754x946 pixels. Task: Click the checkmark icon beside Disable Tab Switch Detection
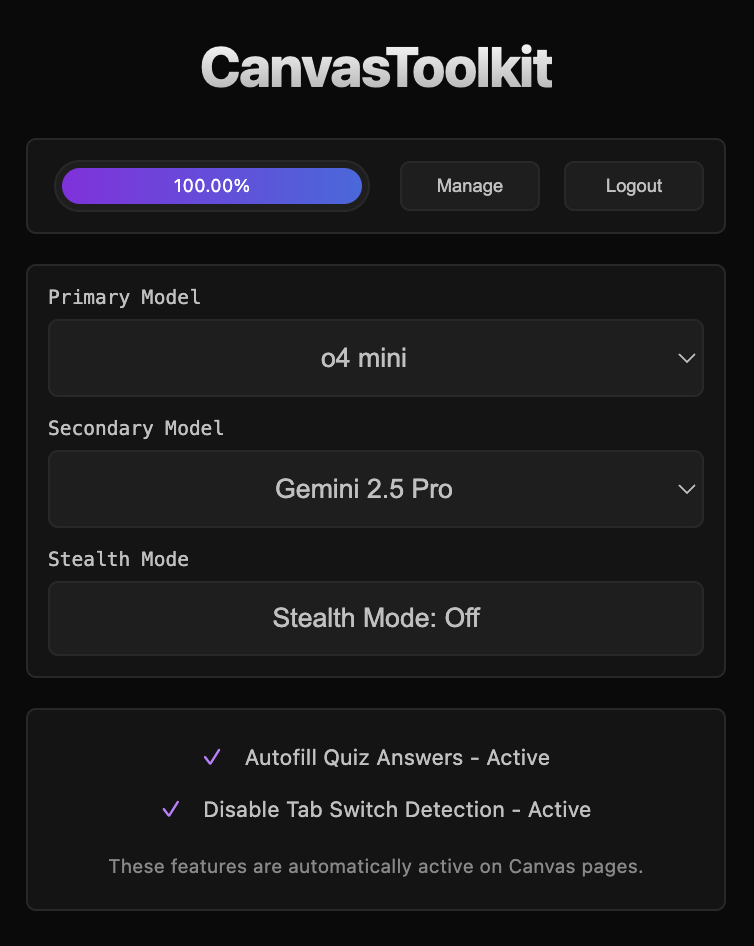coord(171,809)
